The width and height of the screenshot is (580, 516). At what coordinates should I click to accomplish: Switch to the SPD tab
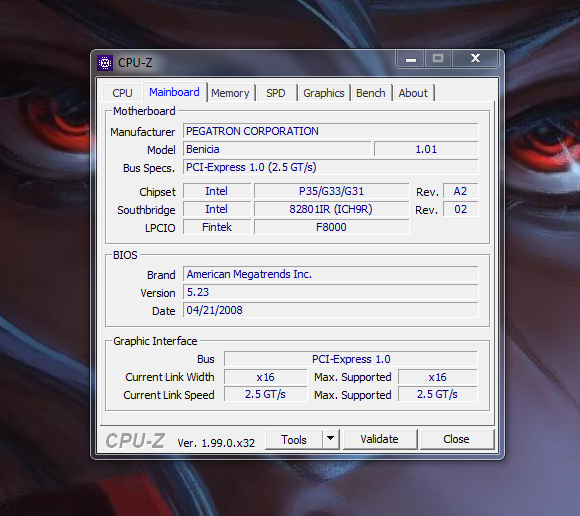pyautogui.click(x=276, y=93)
